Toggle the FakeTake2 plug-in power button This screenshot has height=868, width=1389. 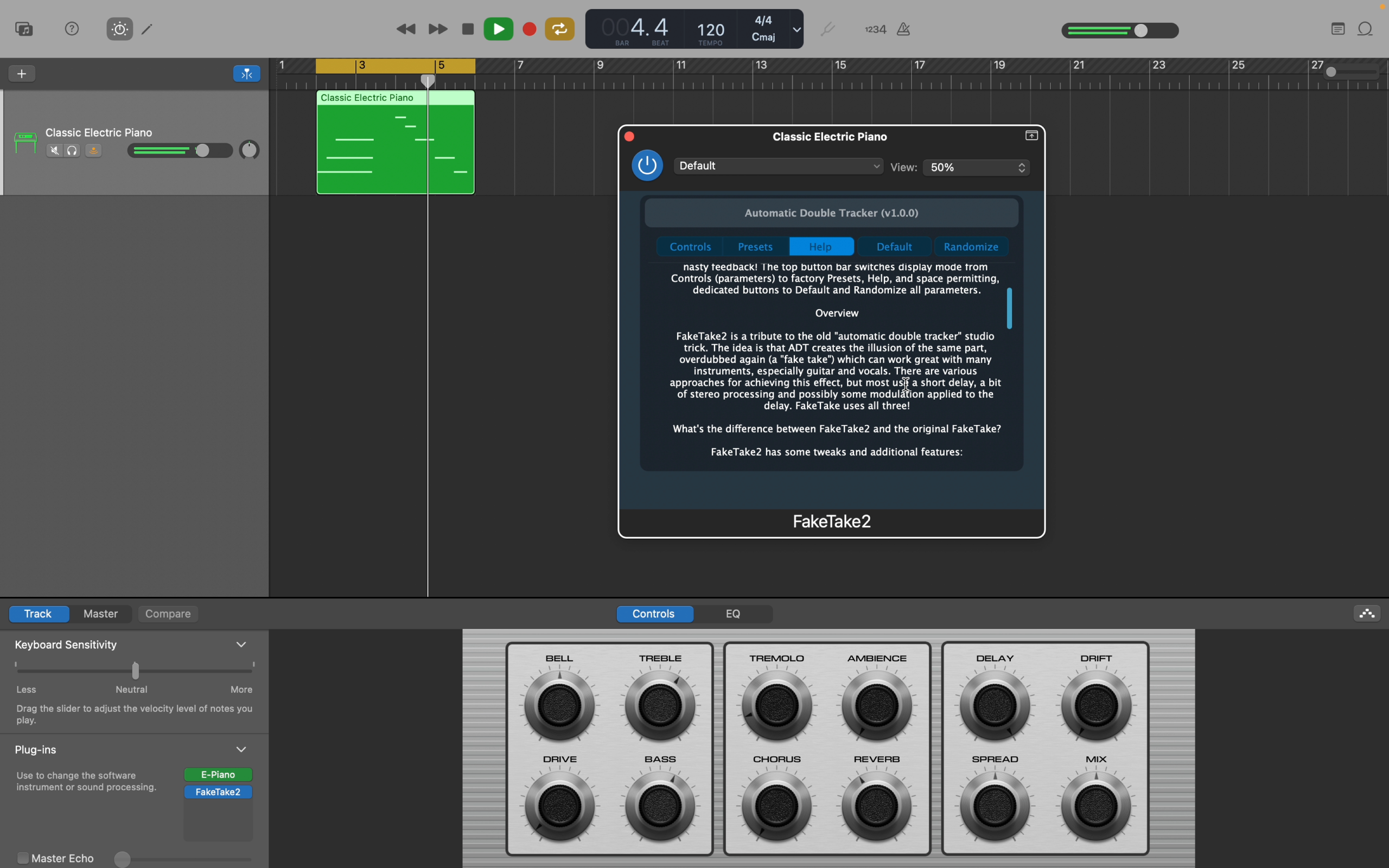point(647,166)
